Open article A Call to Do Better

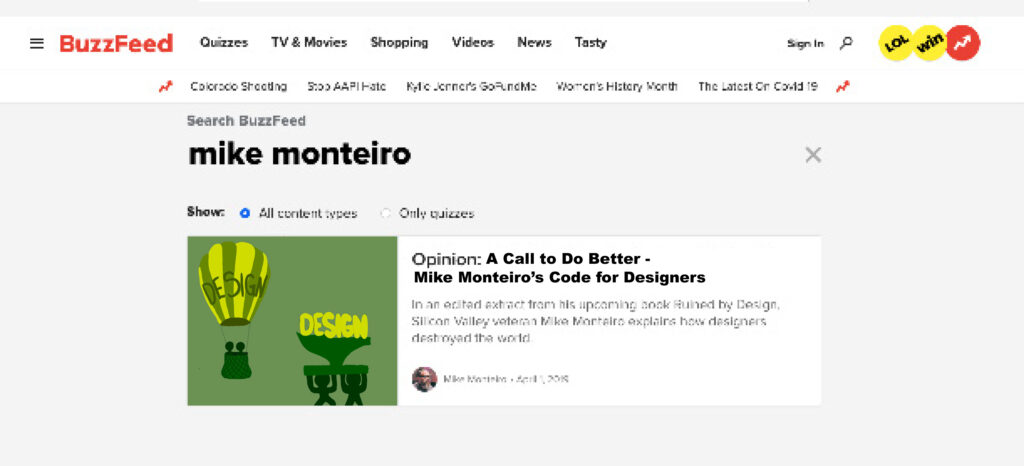coord(558,268)
